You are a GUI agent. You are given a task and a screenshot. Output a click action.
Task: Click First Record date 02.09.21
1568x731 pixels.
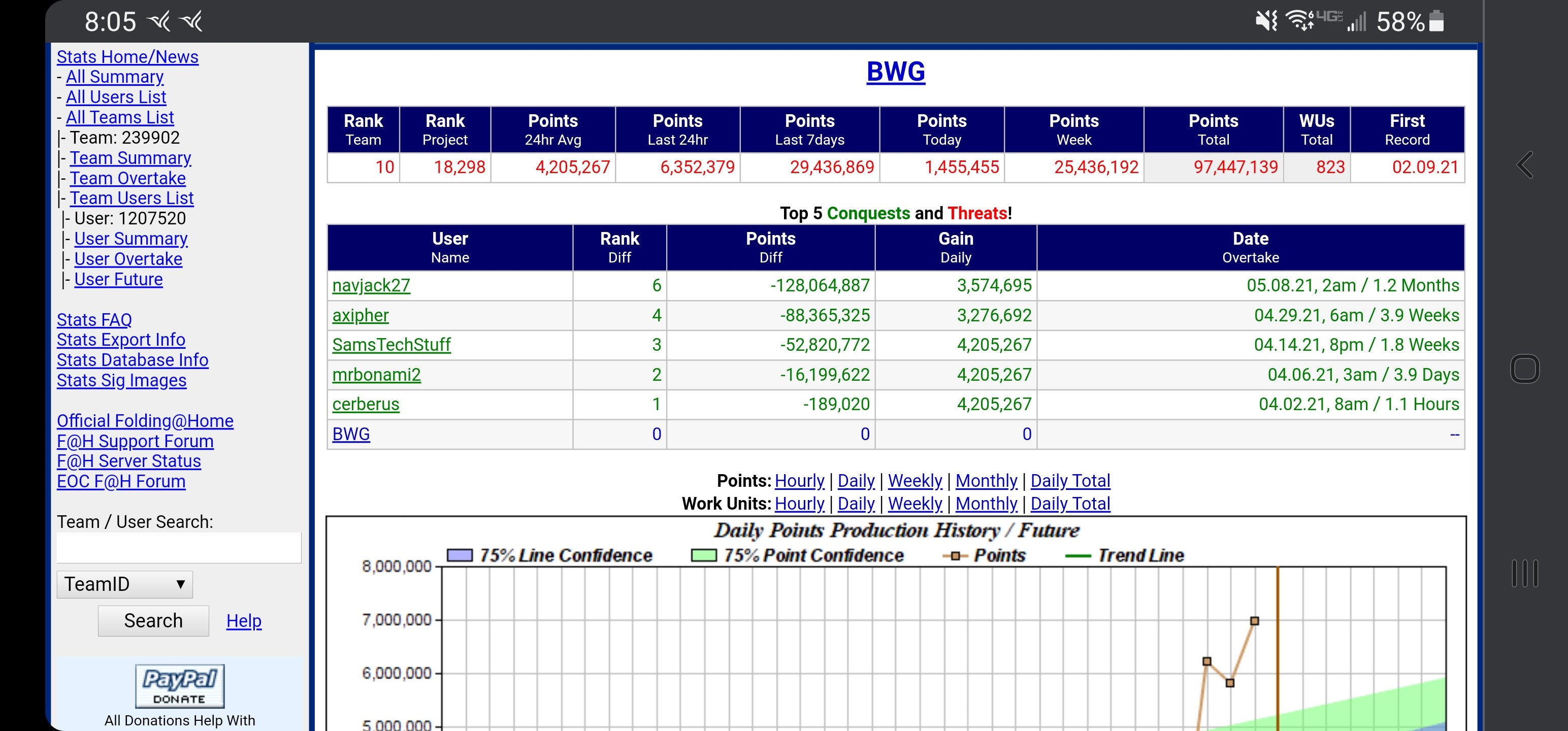point(1425,168)
